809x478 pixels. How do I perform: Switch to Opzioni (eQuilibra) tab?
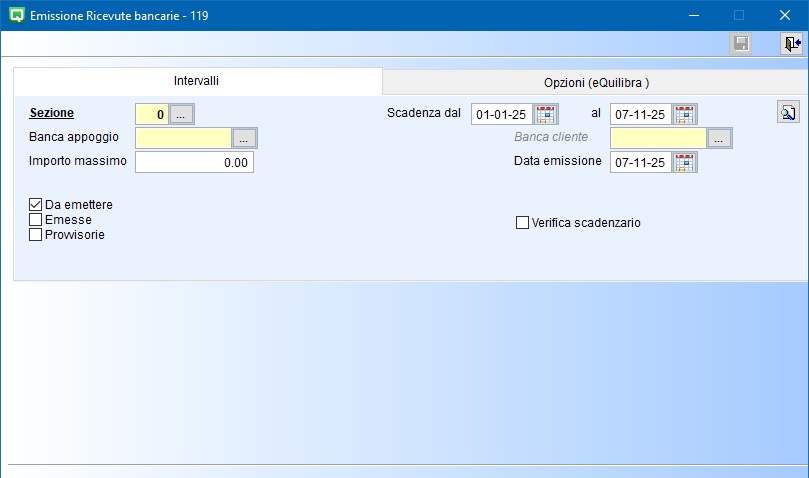click(x=596, y=82)
